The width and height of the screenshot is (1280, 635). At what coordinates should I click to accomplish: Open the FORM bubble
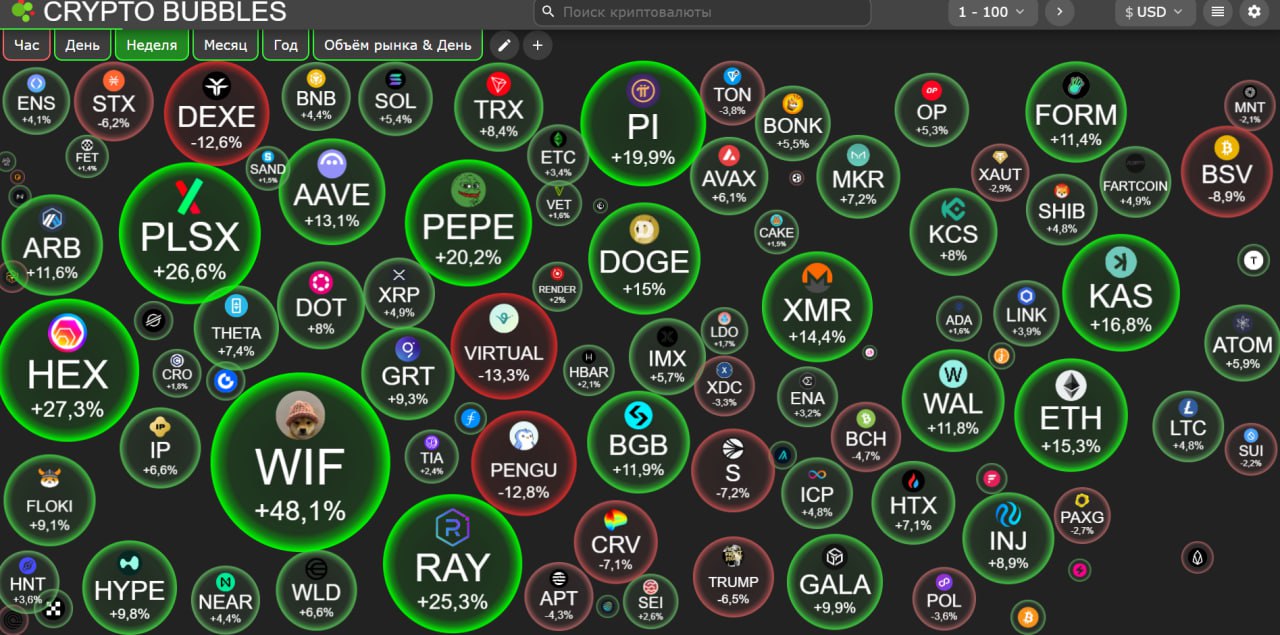tap(1076, 110)
